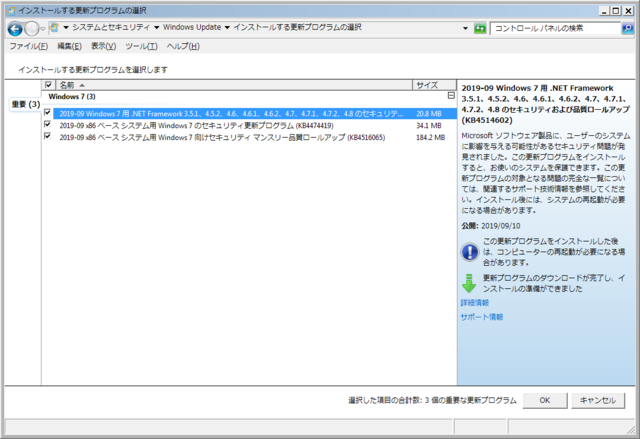Click the 20.8 MB size value
The width and height of the screenshot is (640, 439).
[x=429, y=114]
